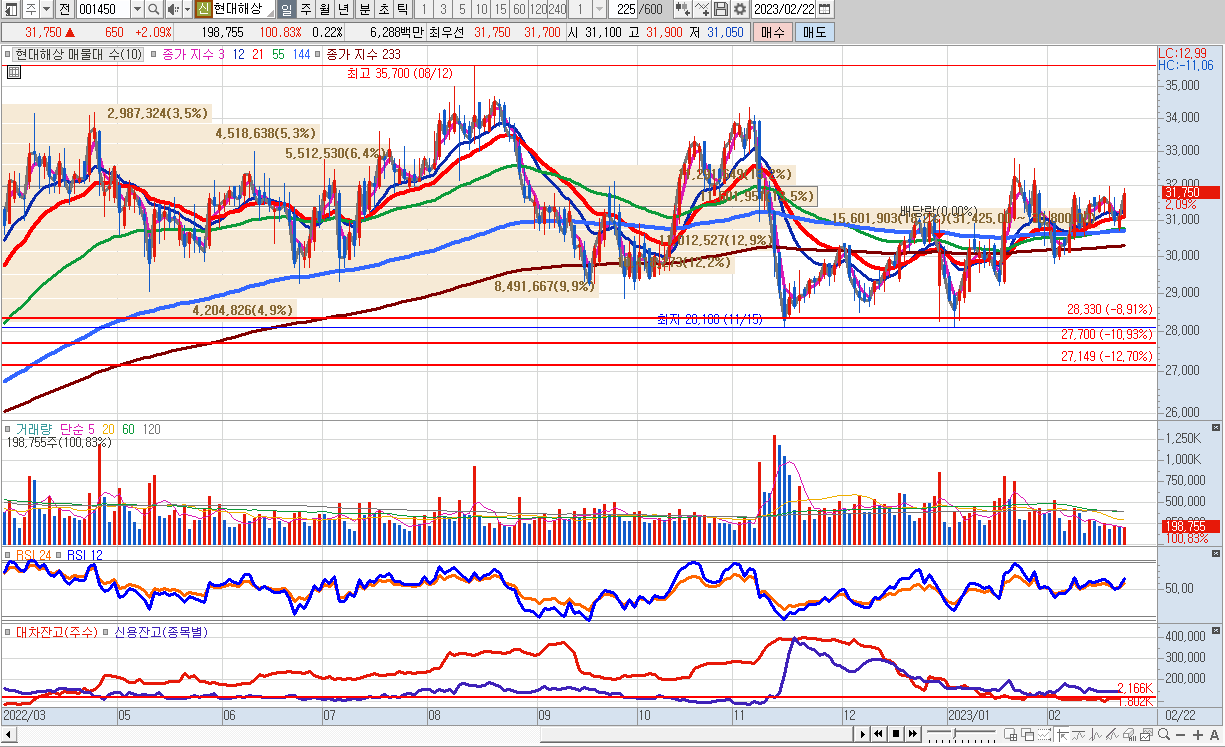Select the tick (틱) chart tab
The height and width of the screenshot is (747, 1225).
(x=401, y=9)
